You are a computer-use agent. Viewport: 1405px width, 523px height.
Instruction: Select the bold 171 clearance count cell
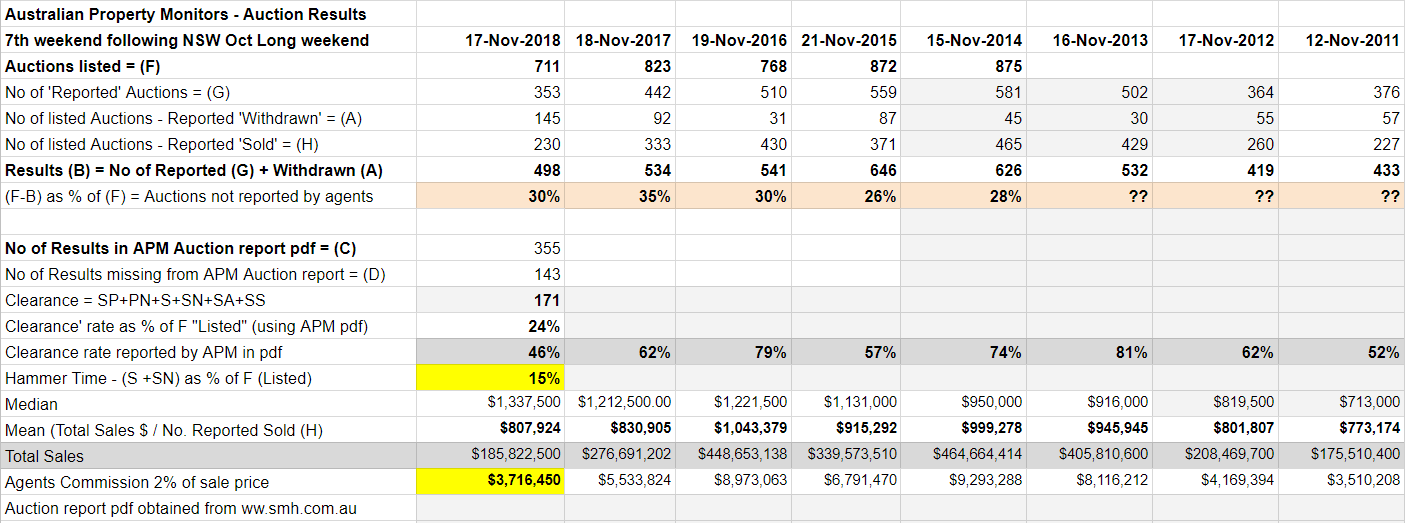[546, 300]
